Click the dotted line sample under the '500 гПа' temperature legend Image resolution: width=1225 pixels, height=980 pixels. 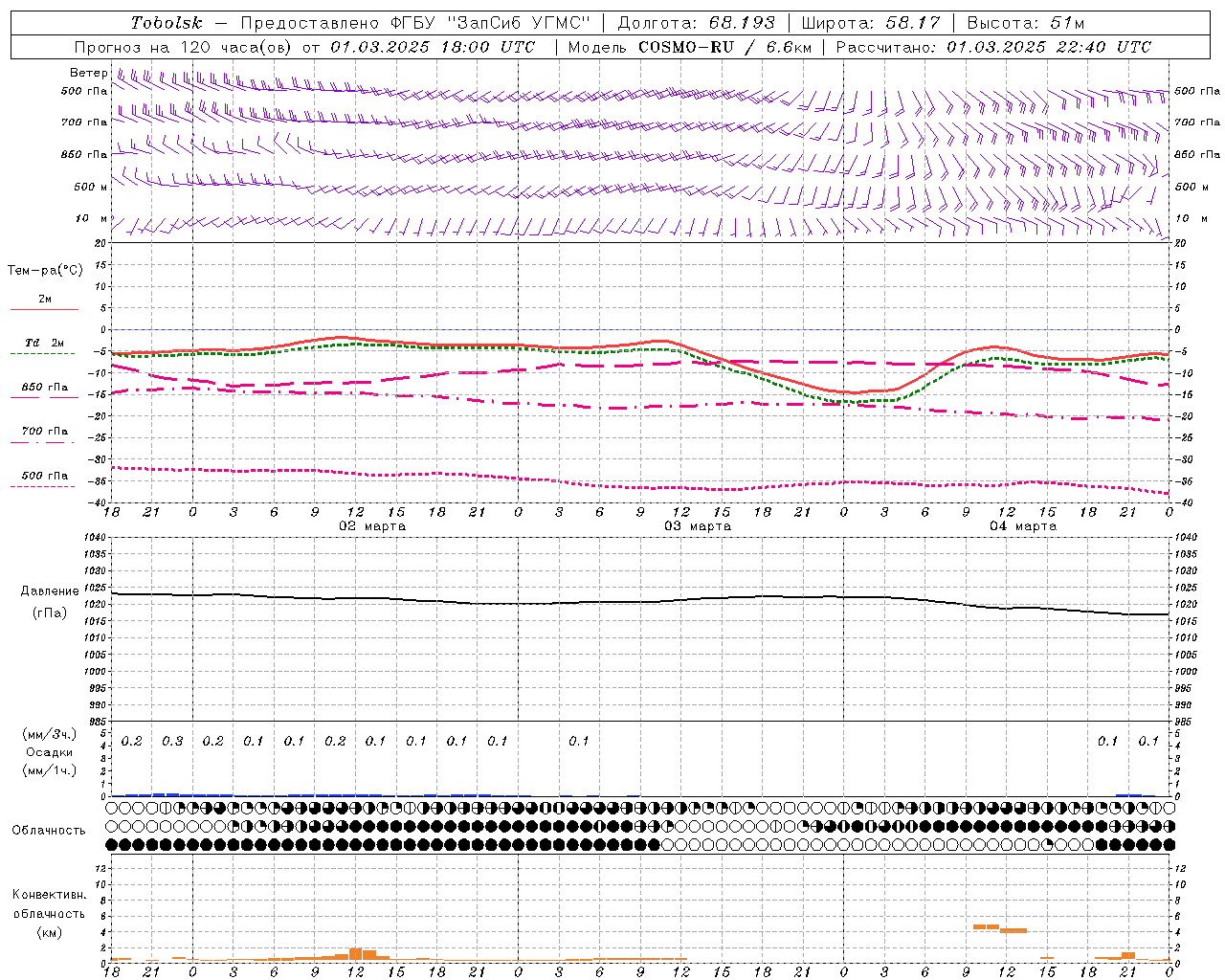[42, 486]
